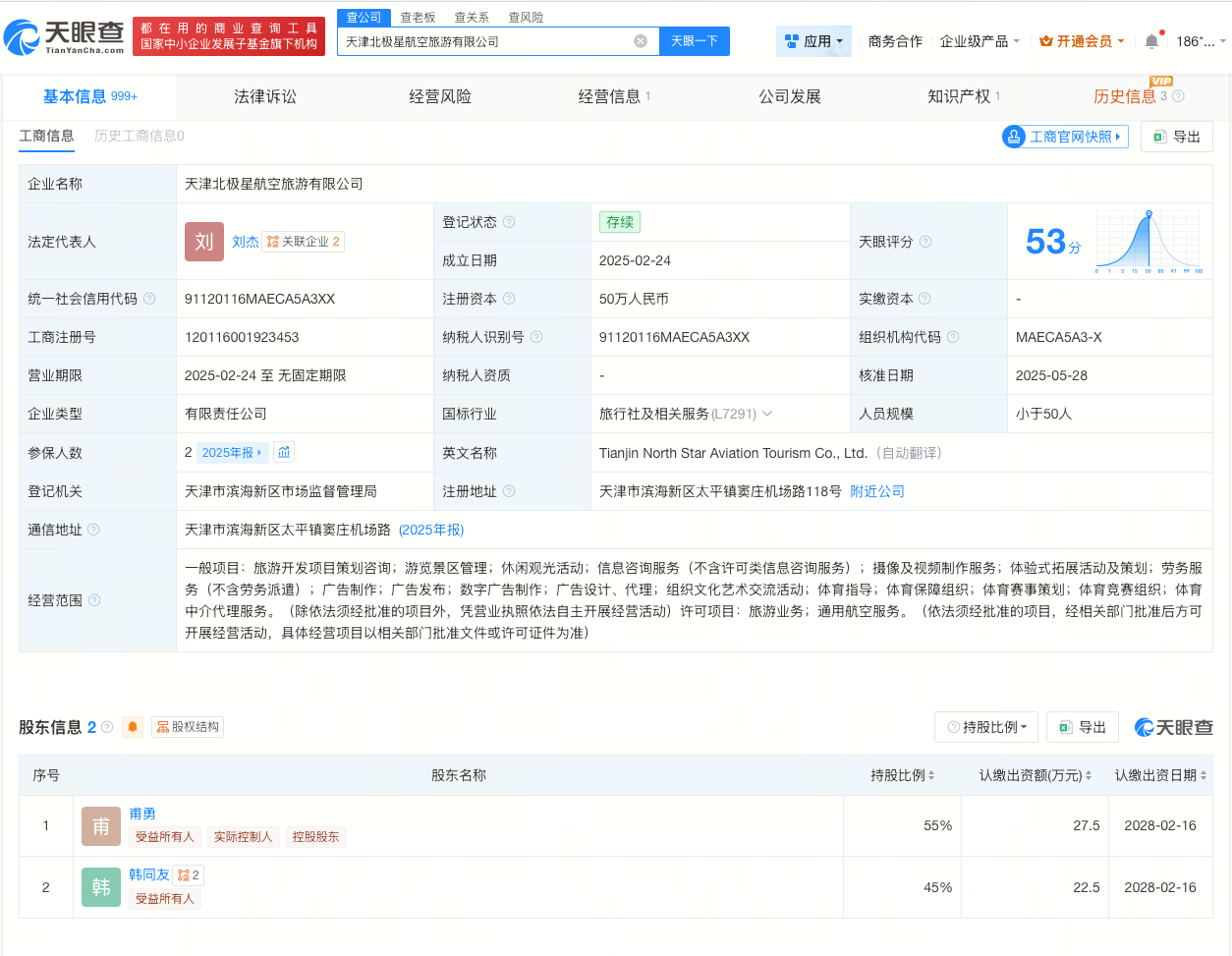Viewport: 1232px width, 956px height.
Task: Click help icon next to 登记状态
Action: pyautogui.click(x=509, y=222)
